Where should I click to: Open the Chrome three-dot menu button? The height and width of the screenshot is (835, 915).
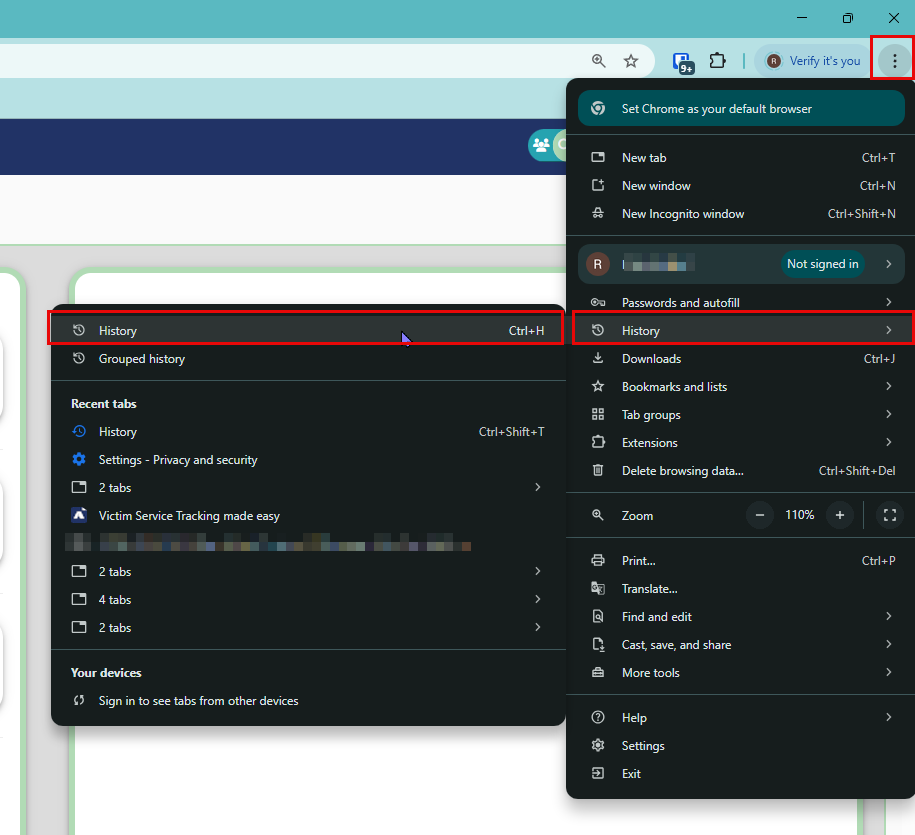point(894,61)
